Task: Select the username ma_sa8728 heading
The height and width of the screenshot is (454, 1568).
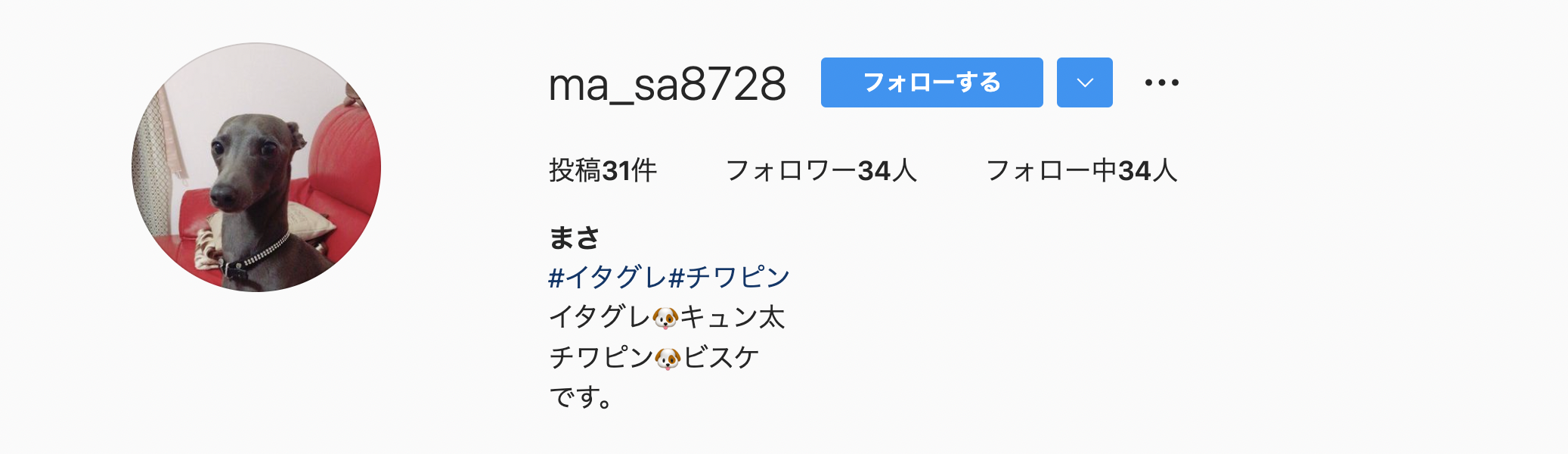Action: pyautogui.click(x=668, y=83)
